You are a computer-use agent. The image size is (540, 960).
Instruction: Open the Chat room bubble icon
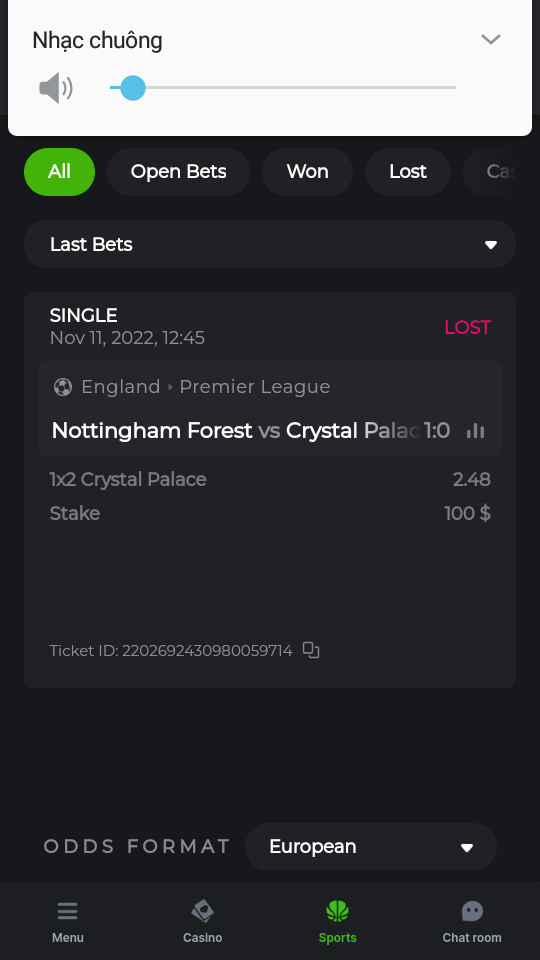coord(472,911)
